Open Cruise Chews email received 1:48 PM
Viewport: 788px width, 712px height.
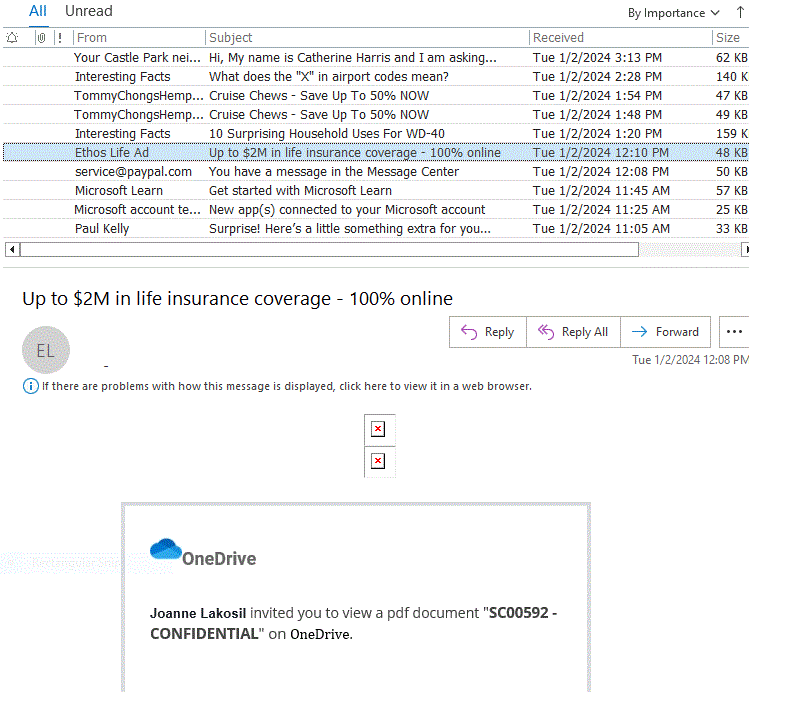[376, 115]
